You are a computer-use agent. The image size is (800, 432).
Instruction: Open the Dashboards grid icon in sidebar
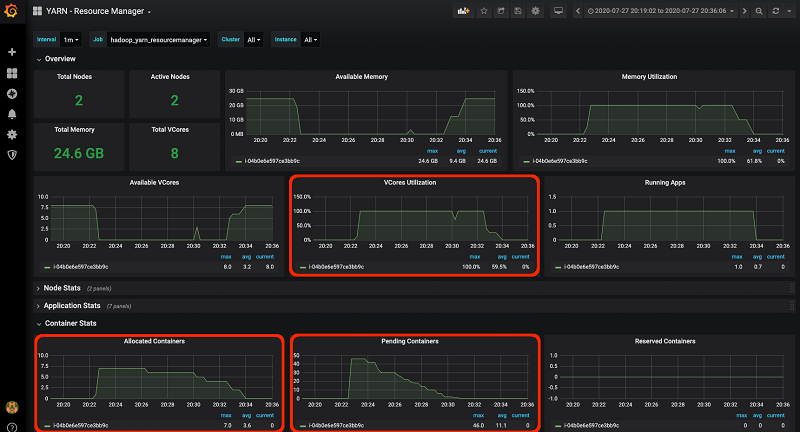click(x=12, y=73)
